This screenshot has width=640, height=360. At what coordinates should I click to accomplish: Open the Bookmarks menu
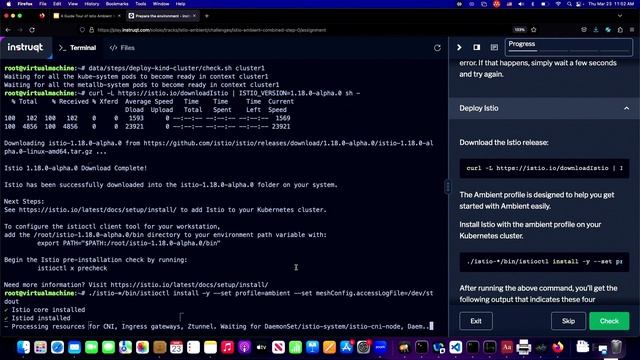(x=117, y=4)
